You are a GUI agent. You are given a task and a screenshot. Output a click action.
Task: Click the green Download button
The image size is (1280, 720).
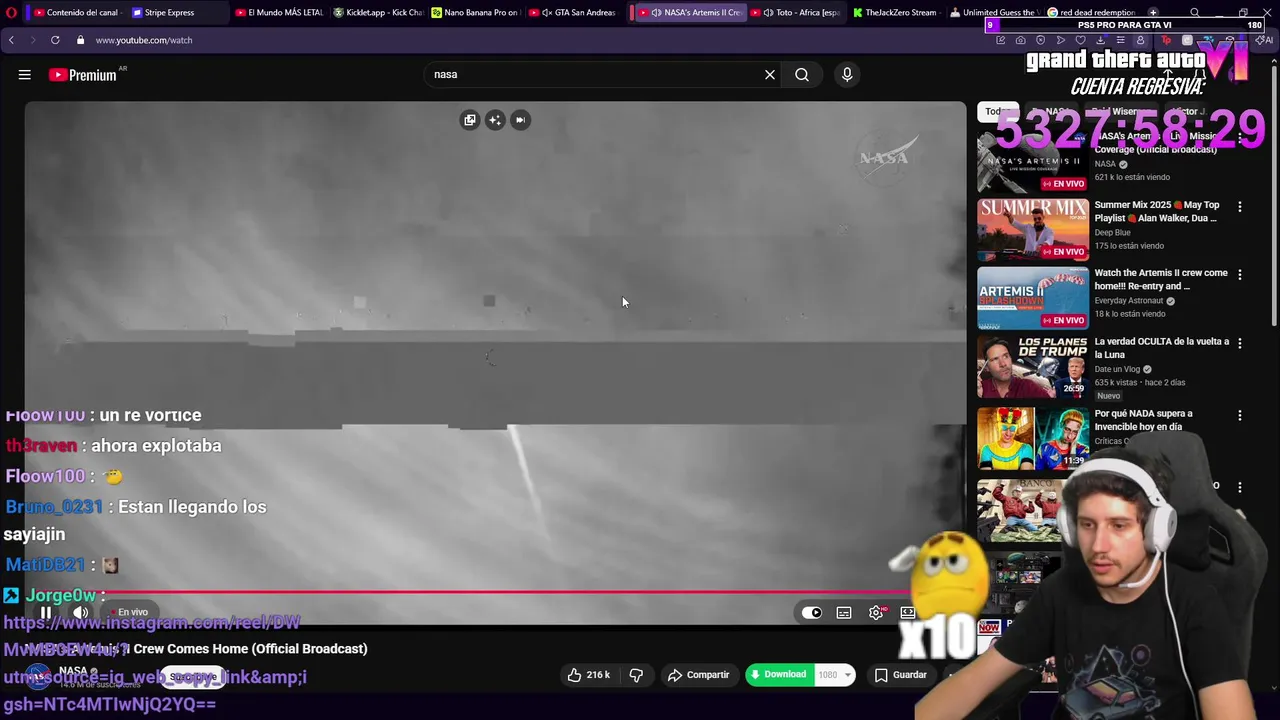coord(778,675)
